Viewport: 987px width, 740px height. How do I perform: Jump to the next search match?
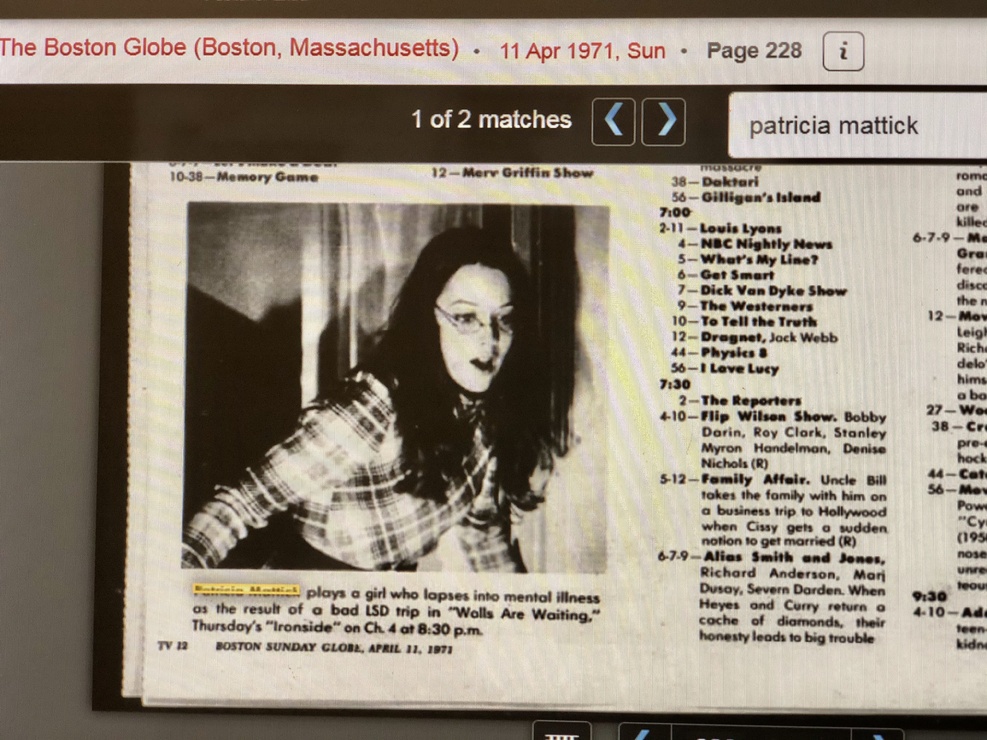tap(663, 122)
